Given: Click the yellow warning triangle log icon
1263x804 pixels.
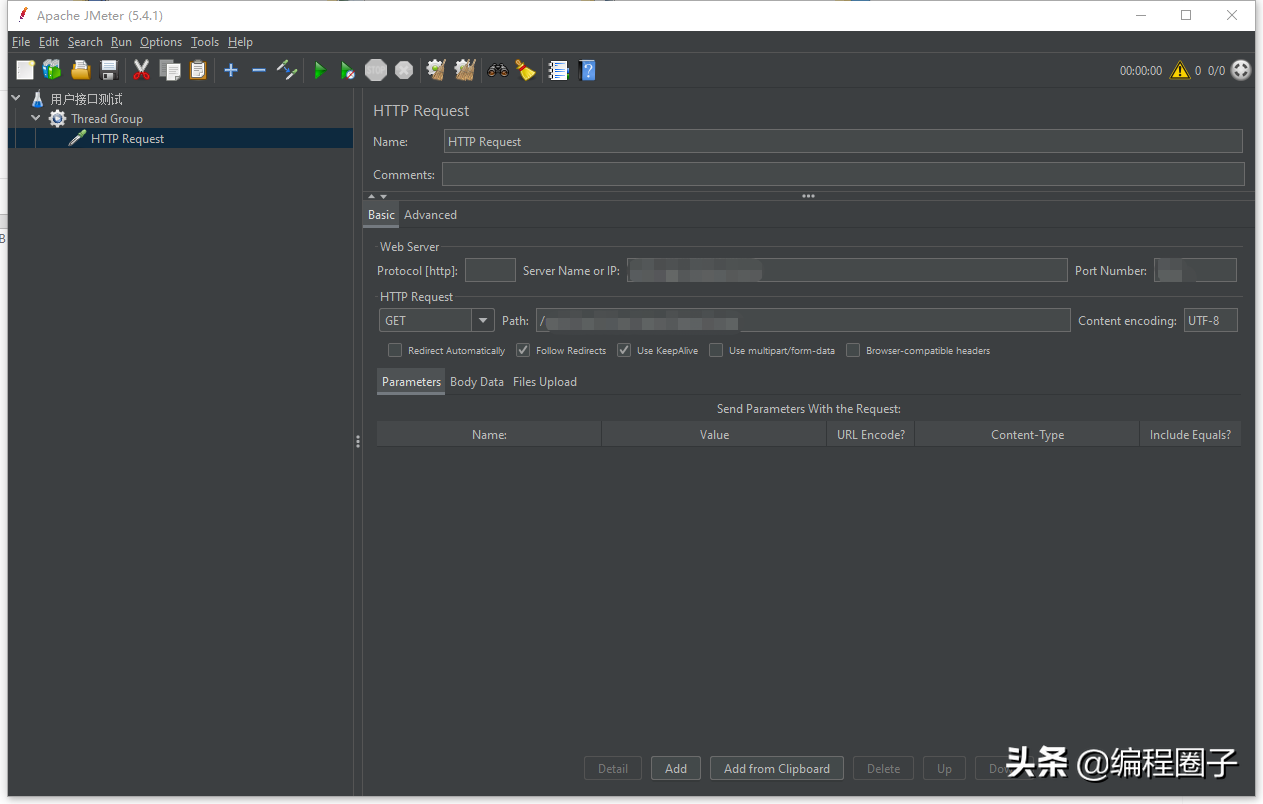Looking at the screenshot, I should [x=1180, y=70].
